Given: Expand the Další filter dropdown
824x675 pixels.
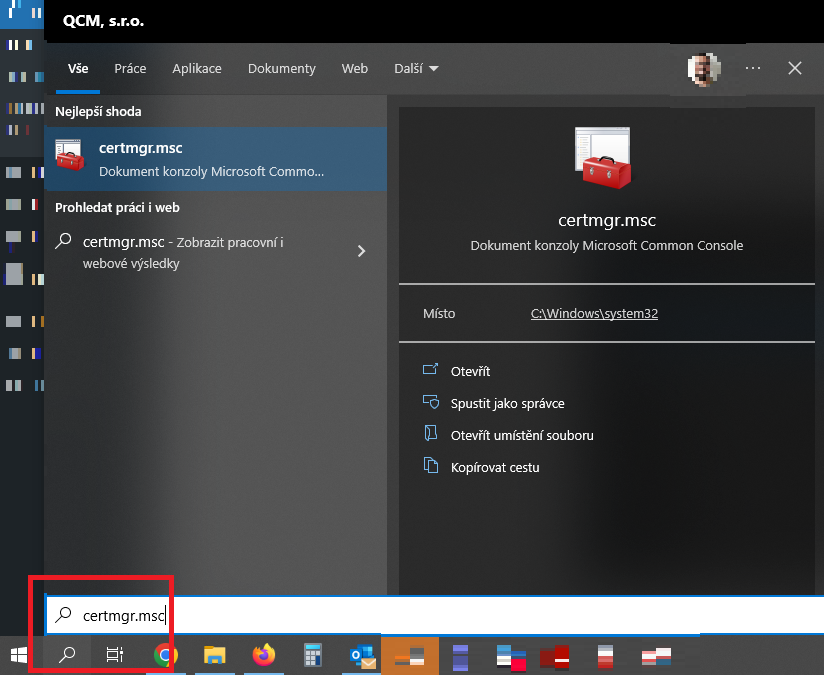Looking at the screenshot, I should click(x=417, y=69).
